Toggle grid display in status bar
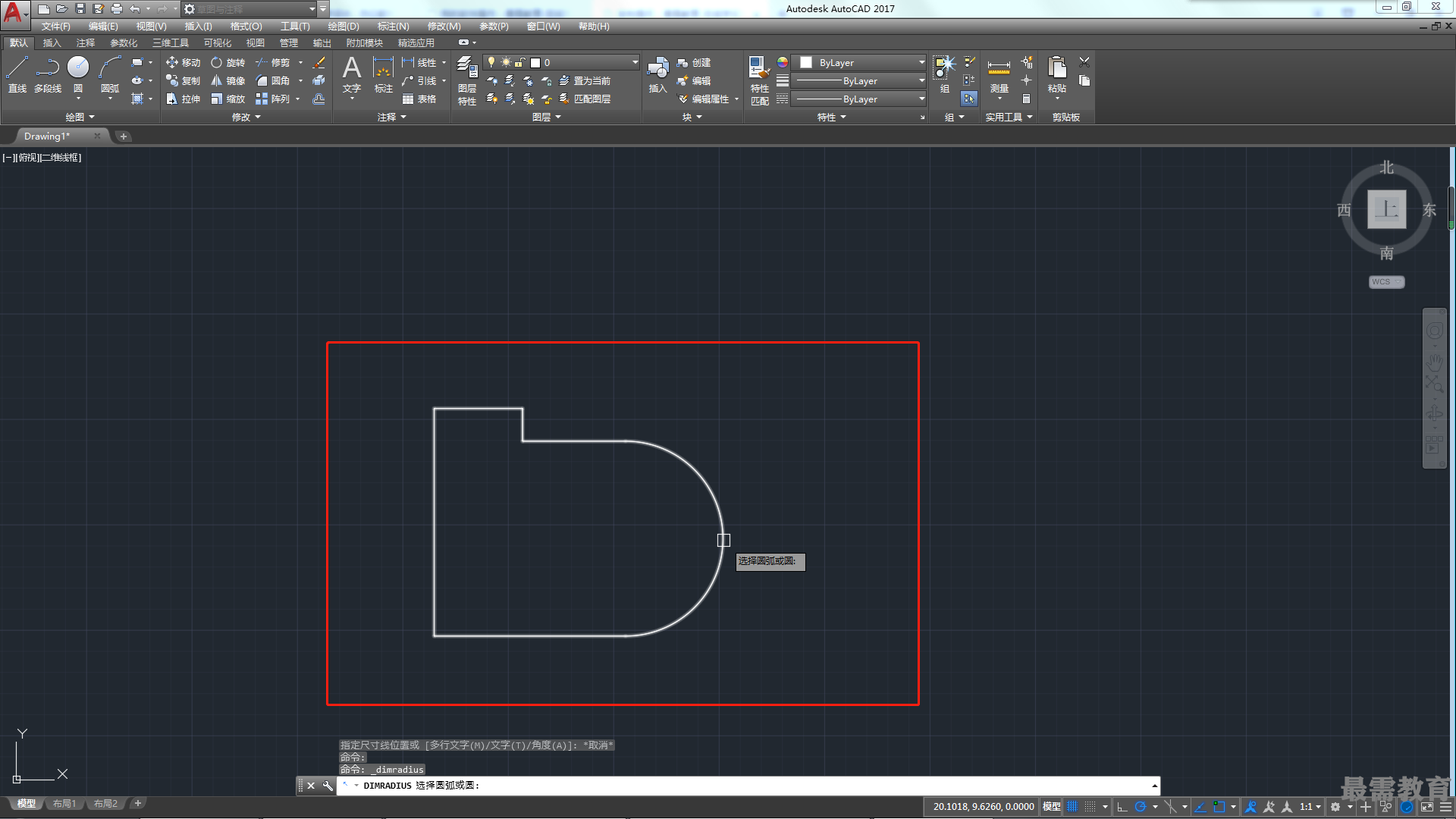Viewport: 1456px width, 819px height. 1072,807
